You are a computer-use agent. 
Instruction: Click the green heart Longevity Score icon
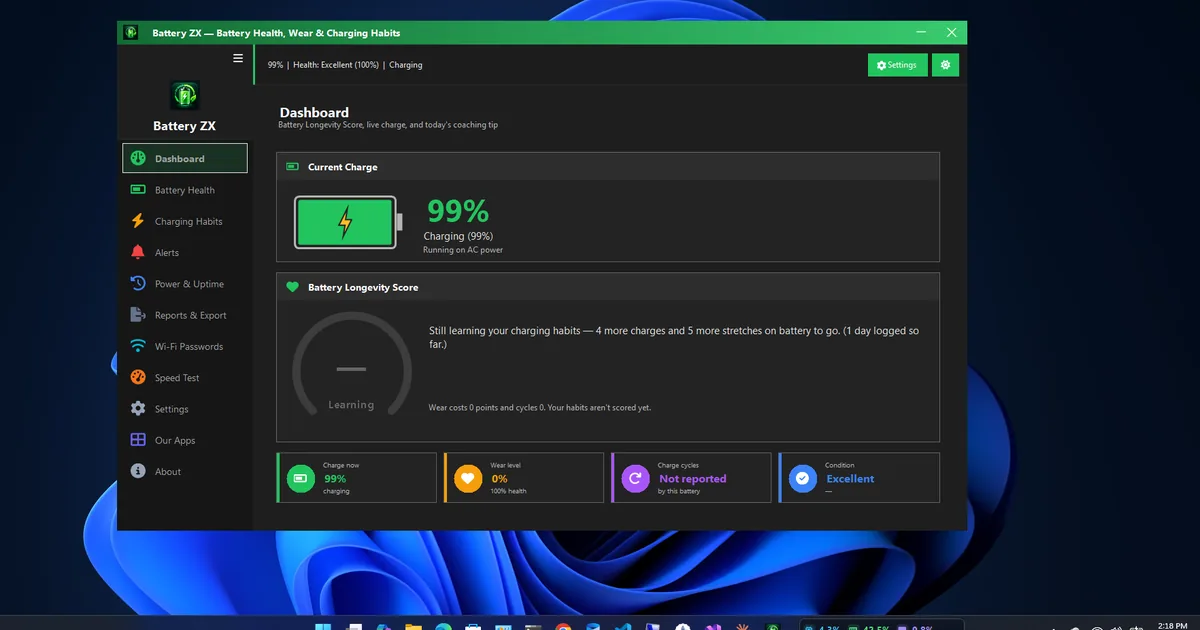point(293,287)
